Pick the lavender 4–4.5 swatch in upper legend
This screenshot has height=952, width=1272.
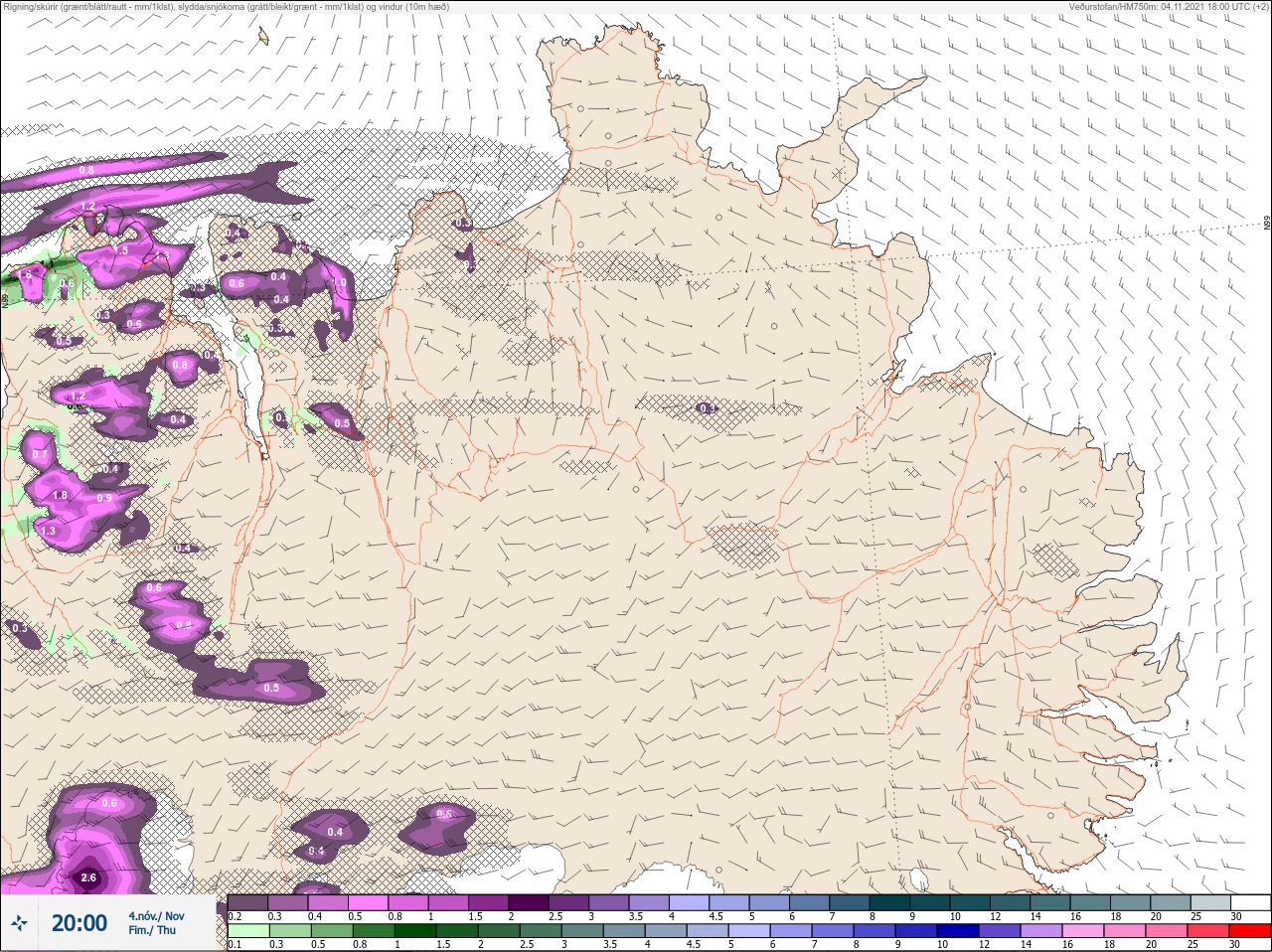point(691,902)
